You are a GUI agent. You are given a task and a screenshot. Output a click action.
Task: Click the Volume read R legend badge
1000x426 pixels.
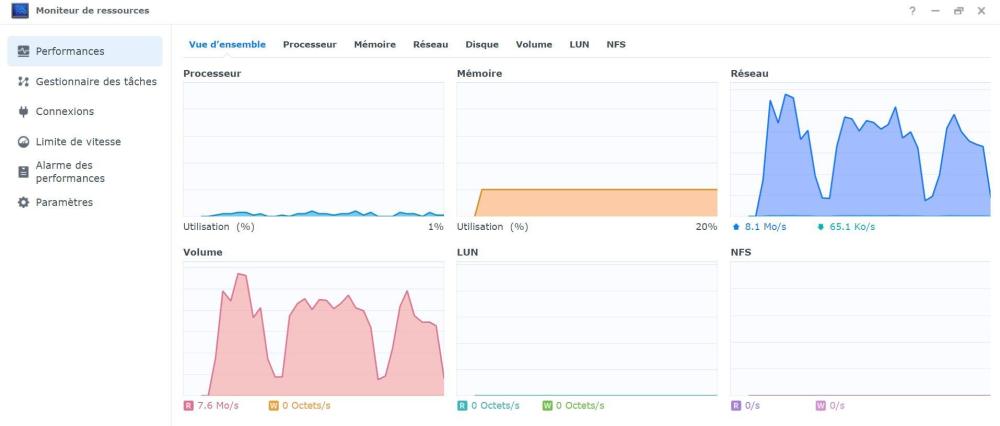point(188,406)
